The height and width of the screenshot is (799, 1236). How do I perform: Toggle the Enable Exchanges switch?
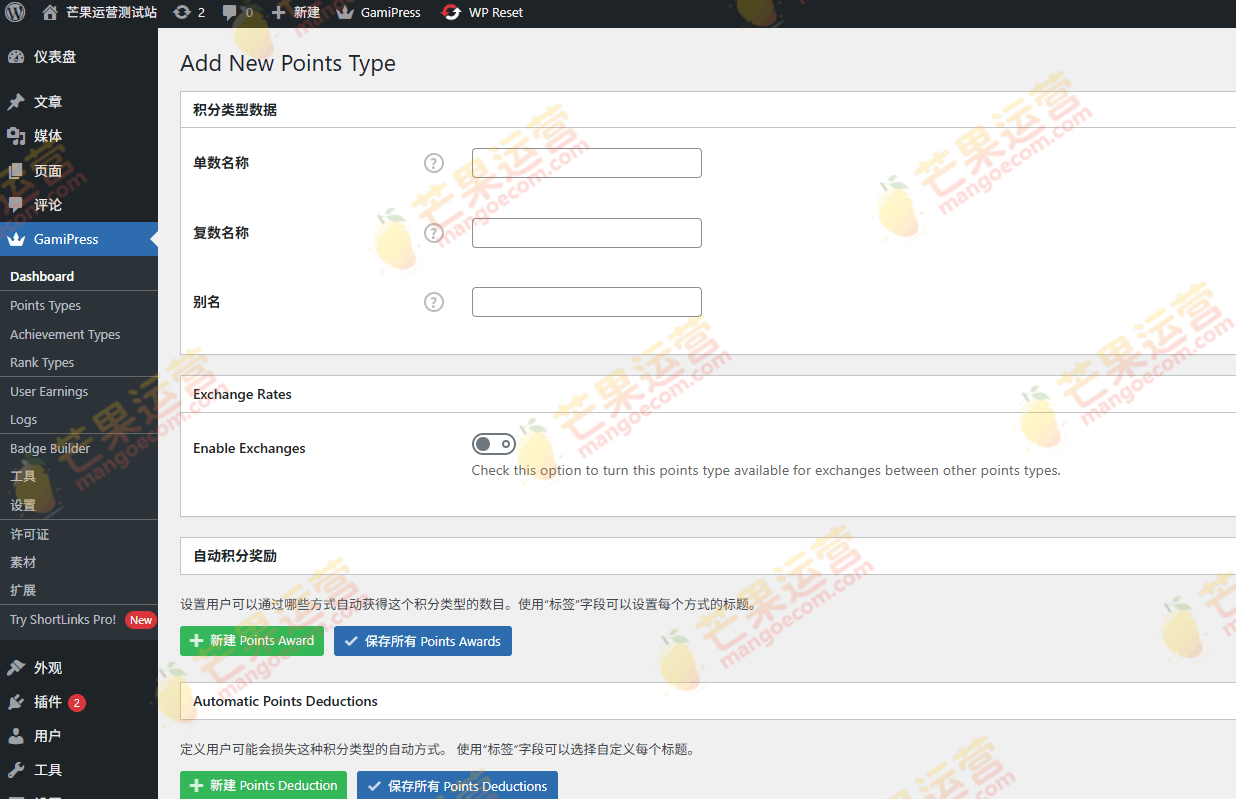[494, 444]
